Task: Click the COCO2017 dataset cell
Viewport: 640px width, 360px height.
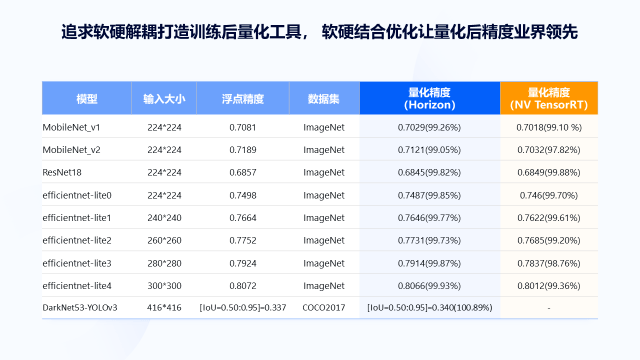Action: pos(324,307)
